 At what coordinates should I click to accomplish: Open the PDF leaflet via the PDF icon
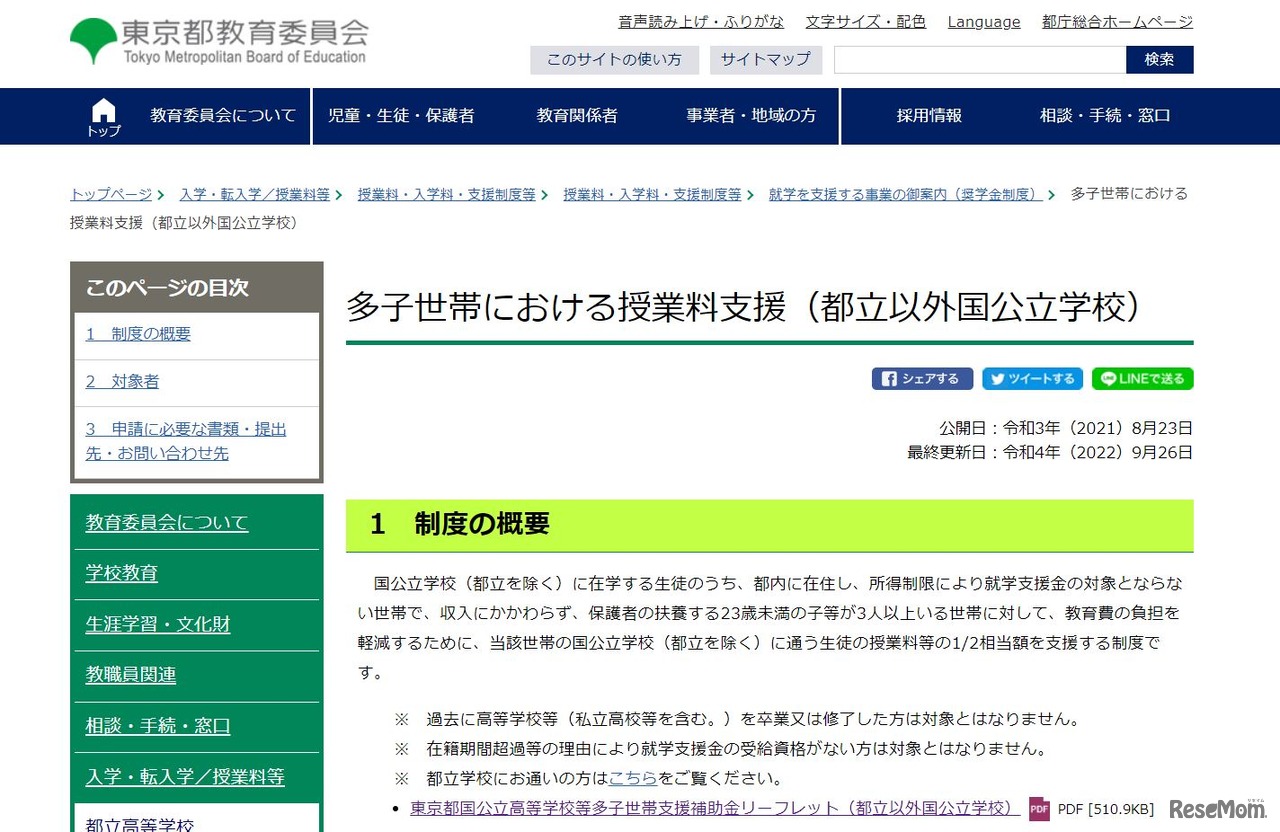point(1039,808)
